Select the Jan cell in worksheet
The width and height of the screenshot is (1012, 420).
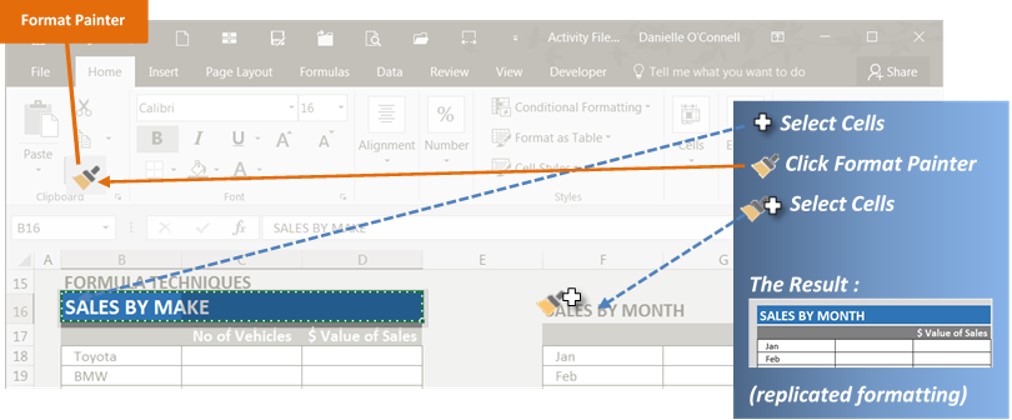(x=603, y=356)
